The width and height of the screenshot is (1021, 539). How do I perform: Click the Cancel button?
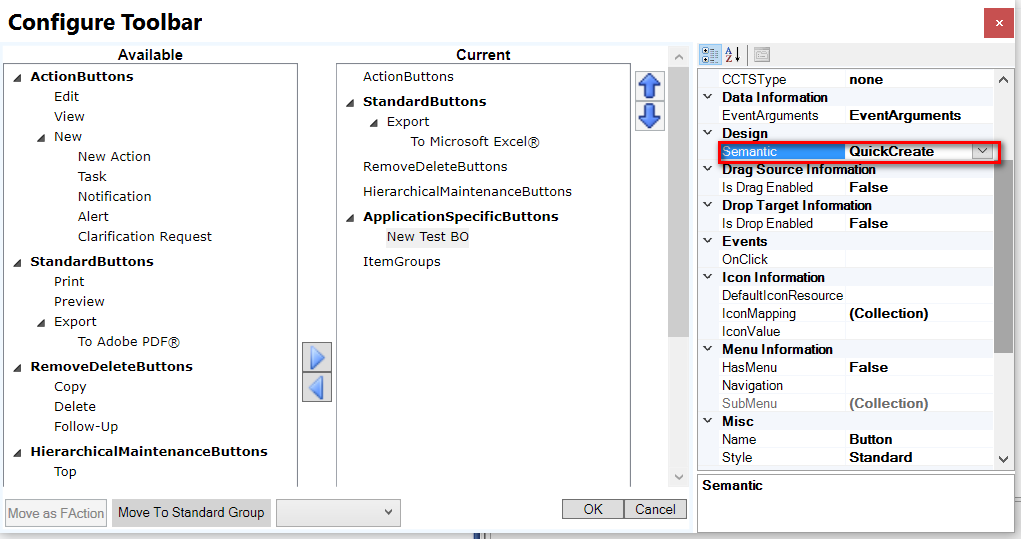(x=655, y=509)
